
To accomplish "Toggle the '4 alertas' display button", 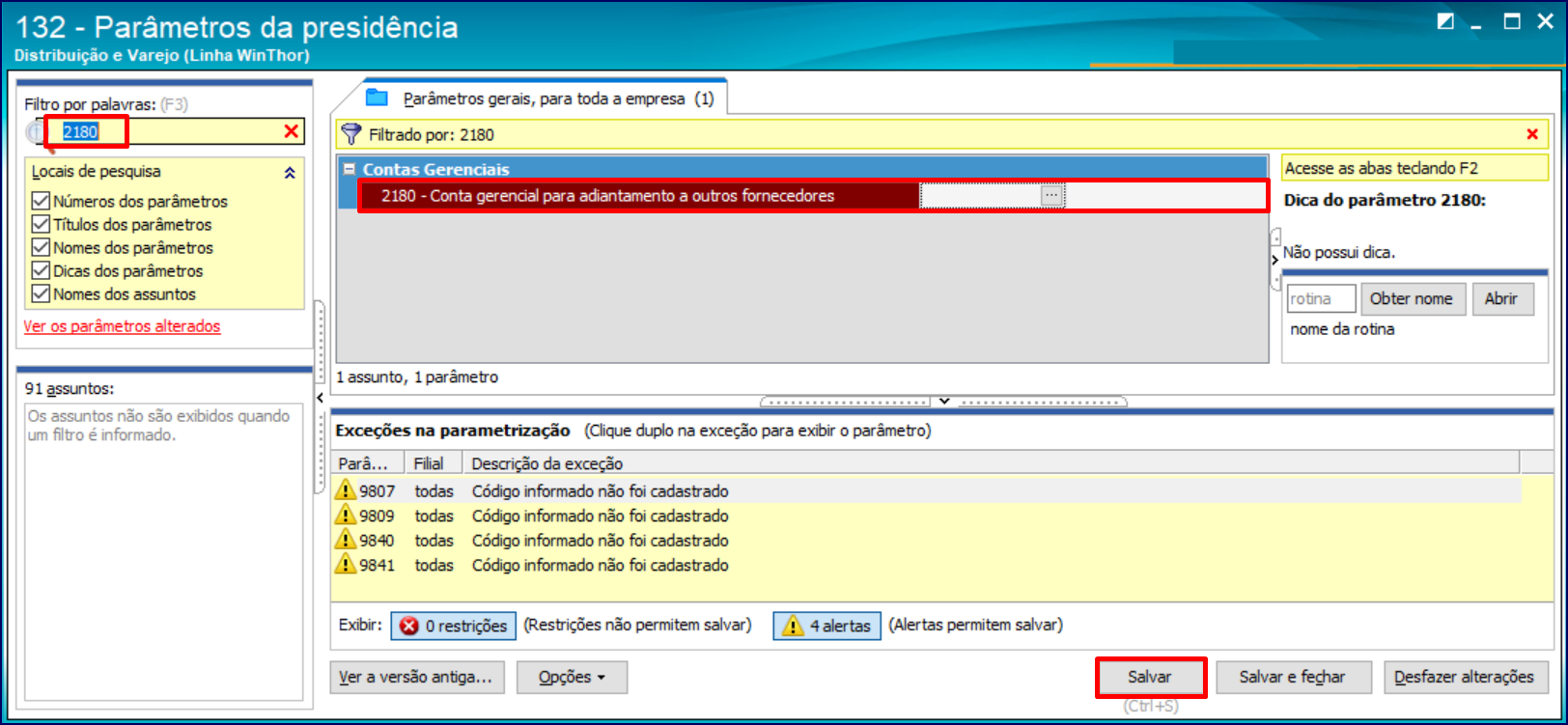I will (x=826, y=626).
